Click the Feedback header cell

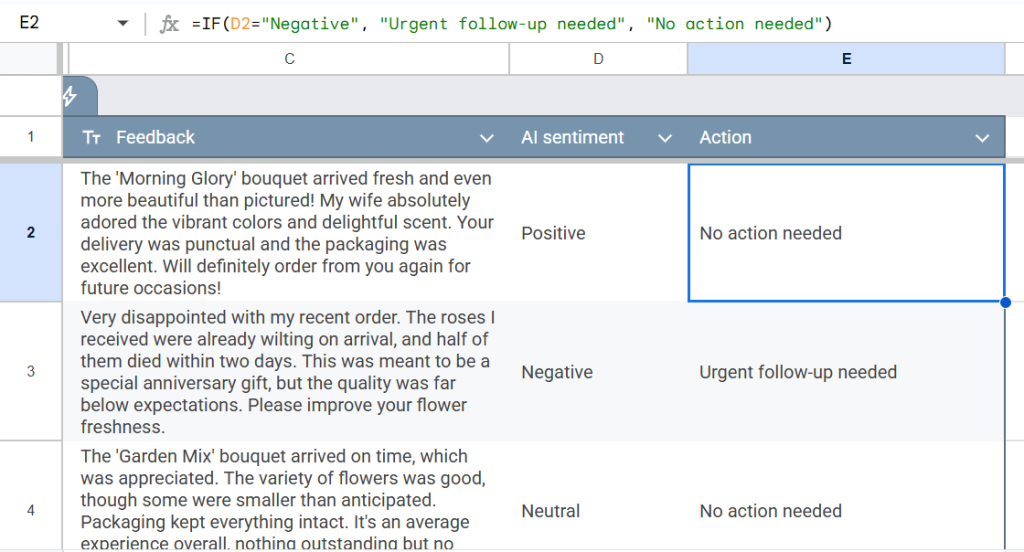tap(286, 137)
